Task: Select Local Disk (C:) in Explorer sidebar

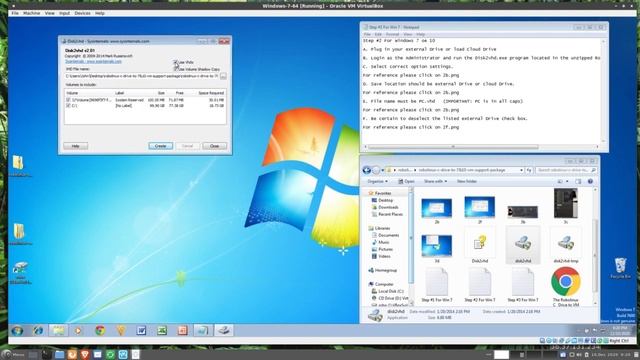Action: click(387, 291)
